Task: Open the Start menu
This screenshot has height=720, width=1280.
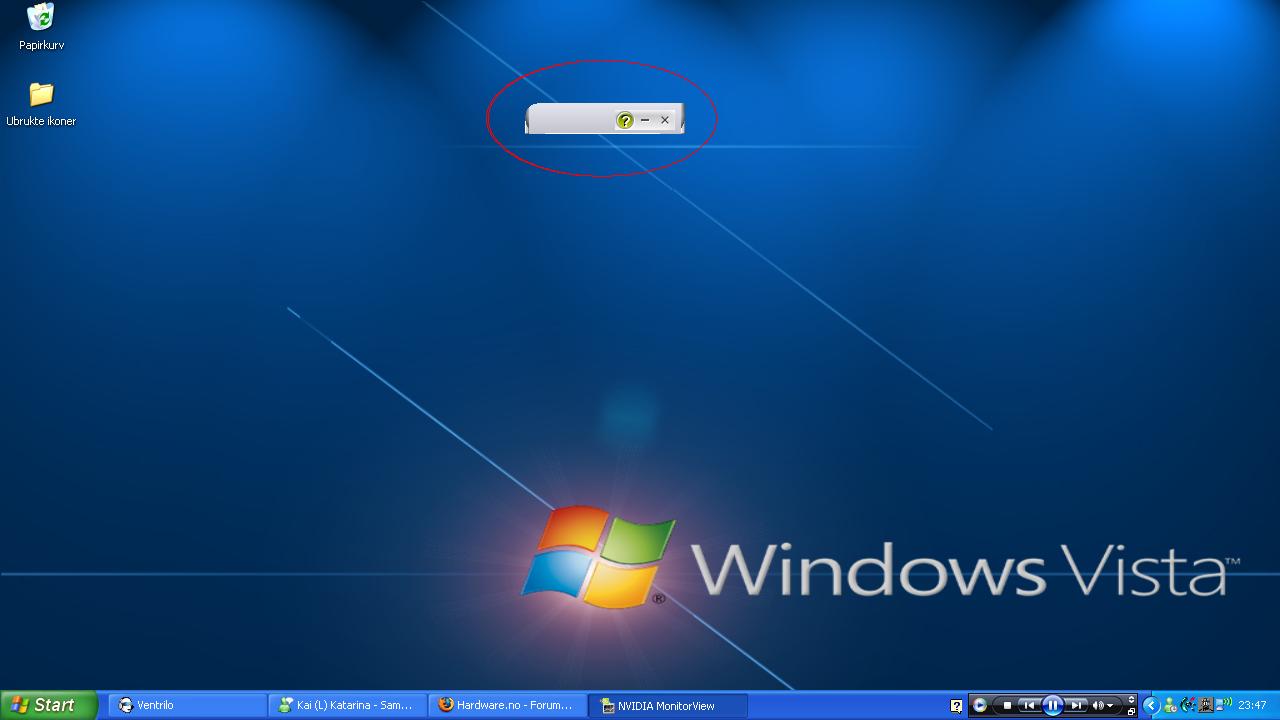Action: point(48,705)
